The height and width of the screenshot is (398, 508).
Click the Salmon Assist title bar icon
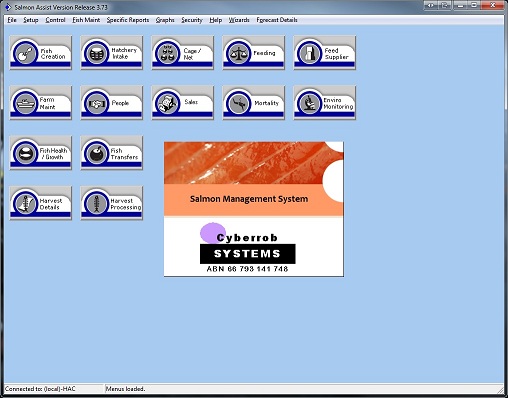click(x=8, y=7)
